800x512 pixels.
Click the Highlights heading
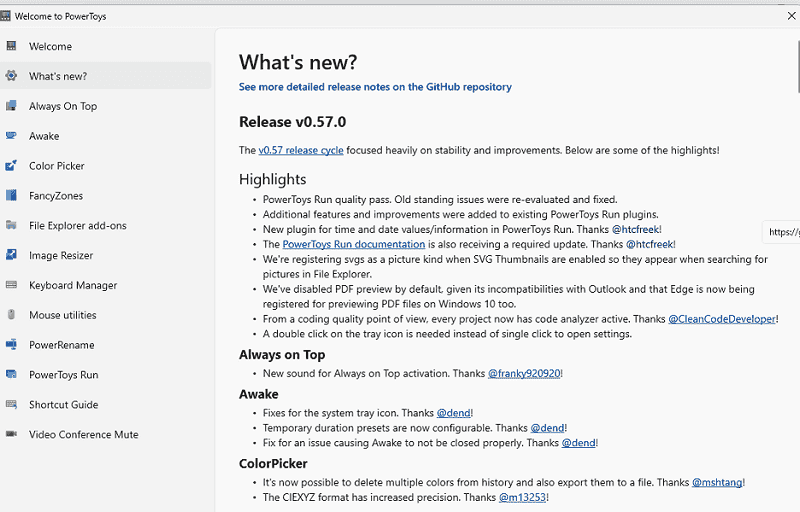click(272, 179)
